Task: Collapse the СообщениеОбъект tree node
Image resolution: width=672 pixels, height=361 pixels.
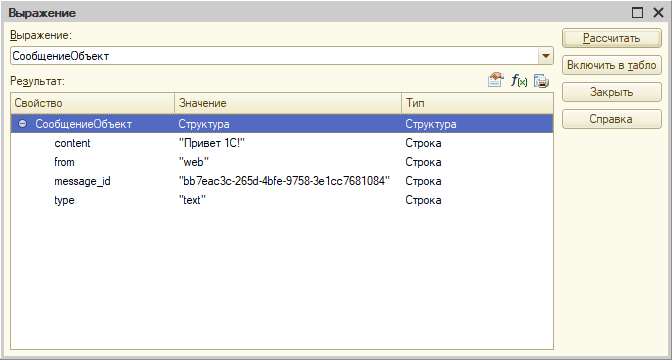Action: tap(22, 123)
